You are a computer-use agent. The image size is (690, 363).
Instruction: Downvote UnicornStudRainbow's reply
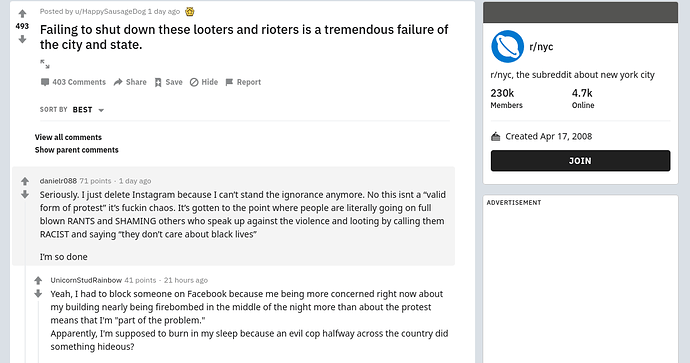click(x=38, y=293)
